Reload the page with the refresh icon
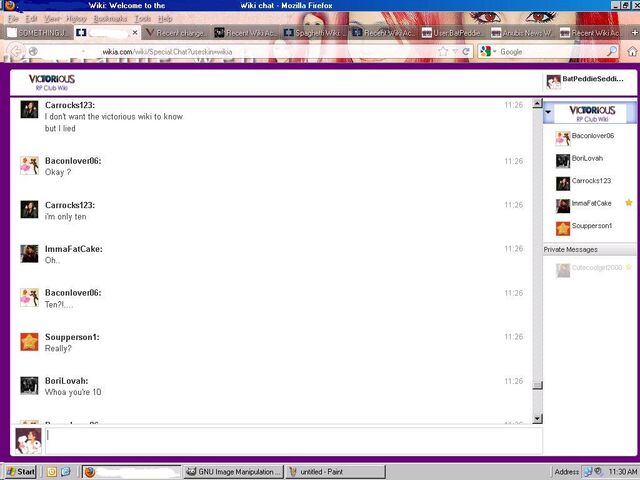Viewport: 640px width, 480px height. coord(466,52)
